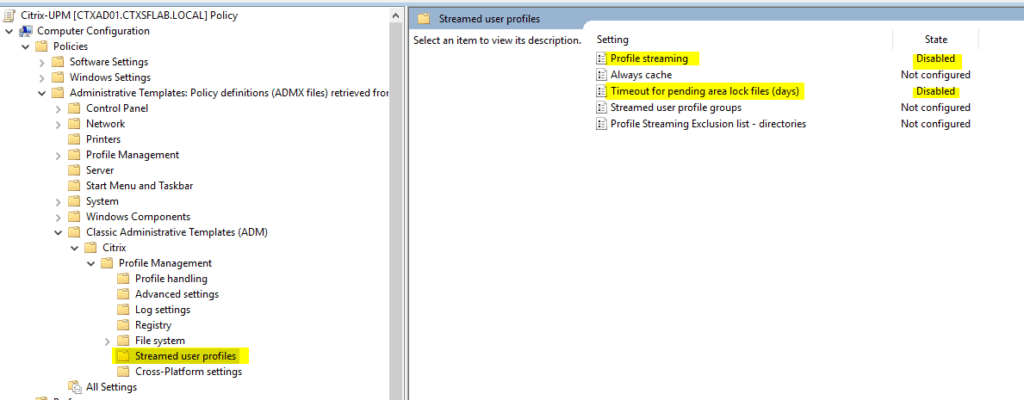This screenshot has height=400, width=1024.
Task: Select Cross-Platform settings in the tree
Action: click(x=189, y=372)
